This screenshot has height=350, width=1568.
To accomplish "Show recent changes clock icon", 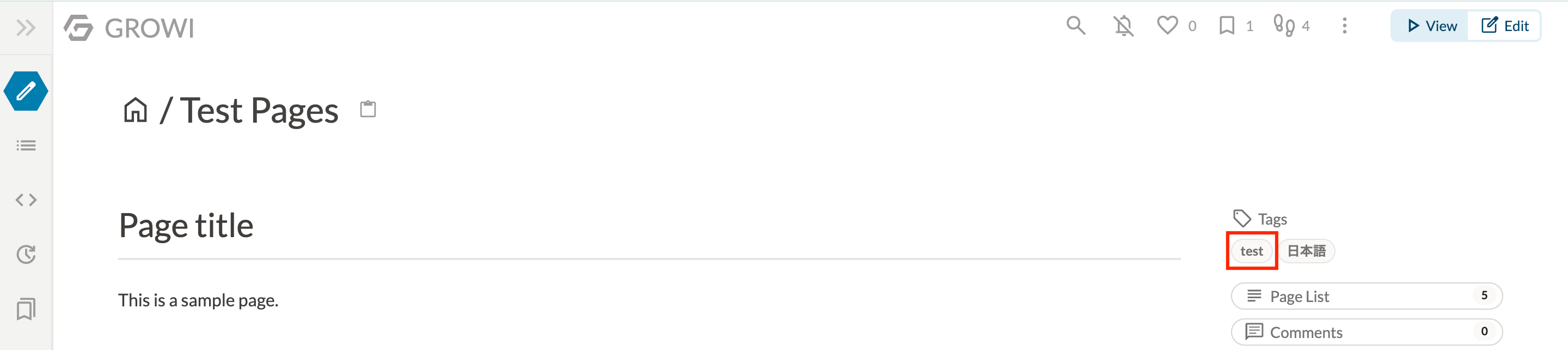I will pyautogui.click(x=26, y=254).
